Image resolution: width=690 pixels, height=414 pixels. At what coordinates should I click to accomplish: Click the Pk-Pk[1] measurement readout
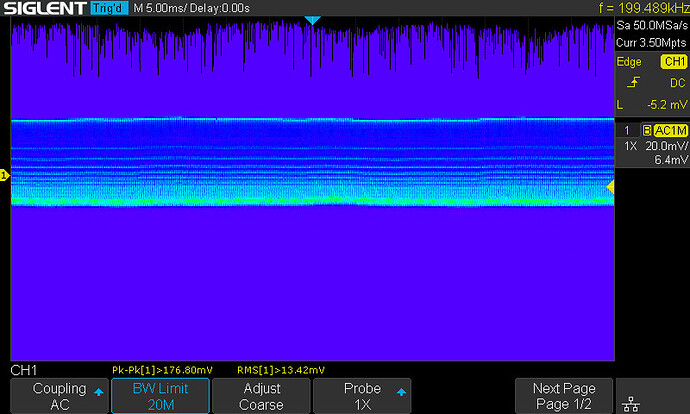click(x=162, y=370)
